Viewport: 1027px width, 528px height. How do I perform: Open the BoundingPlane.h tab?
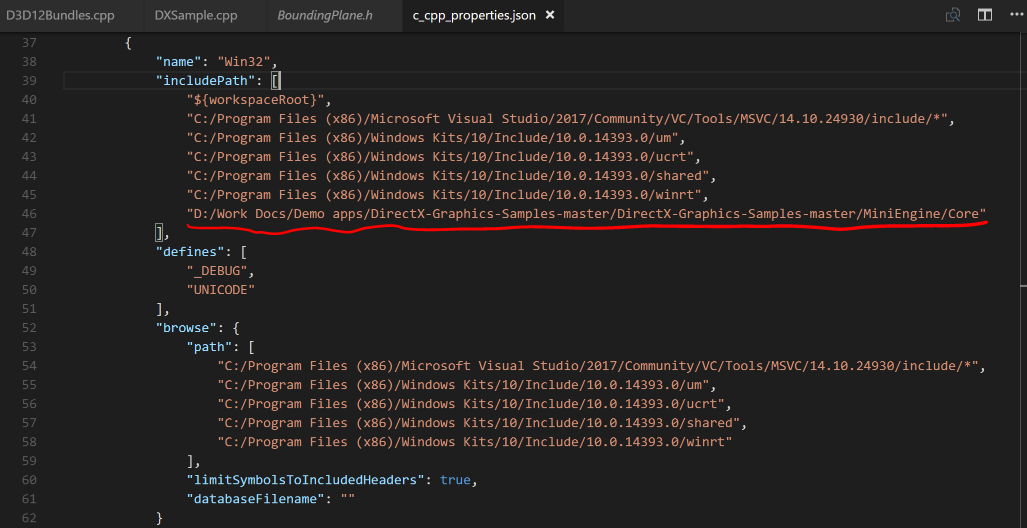(324, 16)
